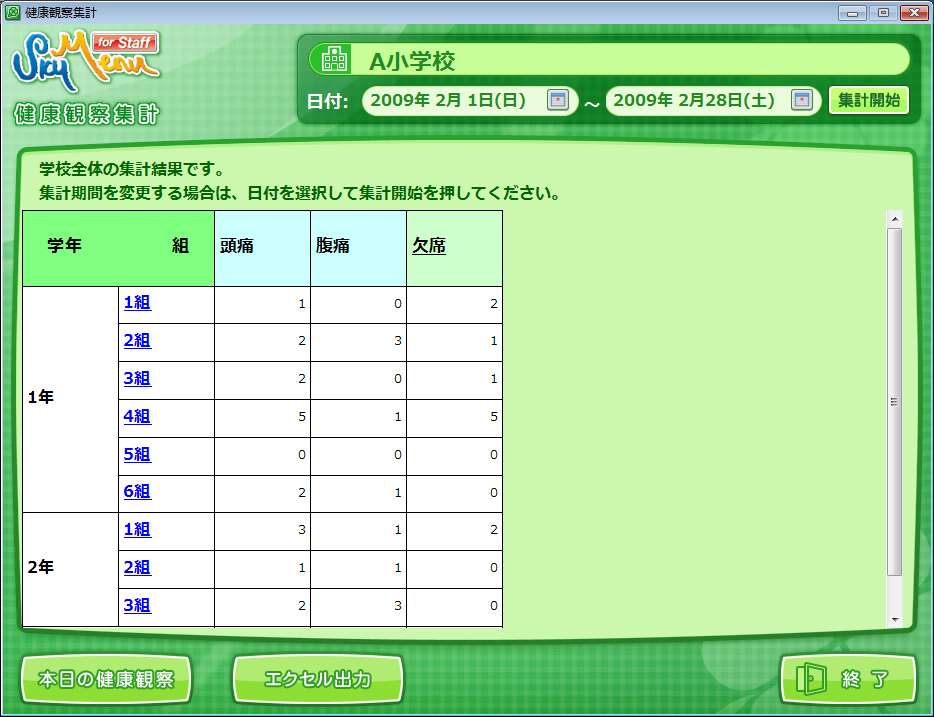Open 1年 4組 class link
The image size is (934, 717).
(x=137, y=417)
